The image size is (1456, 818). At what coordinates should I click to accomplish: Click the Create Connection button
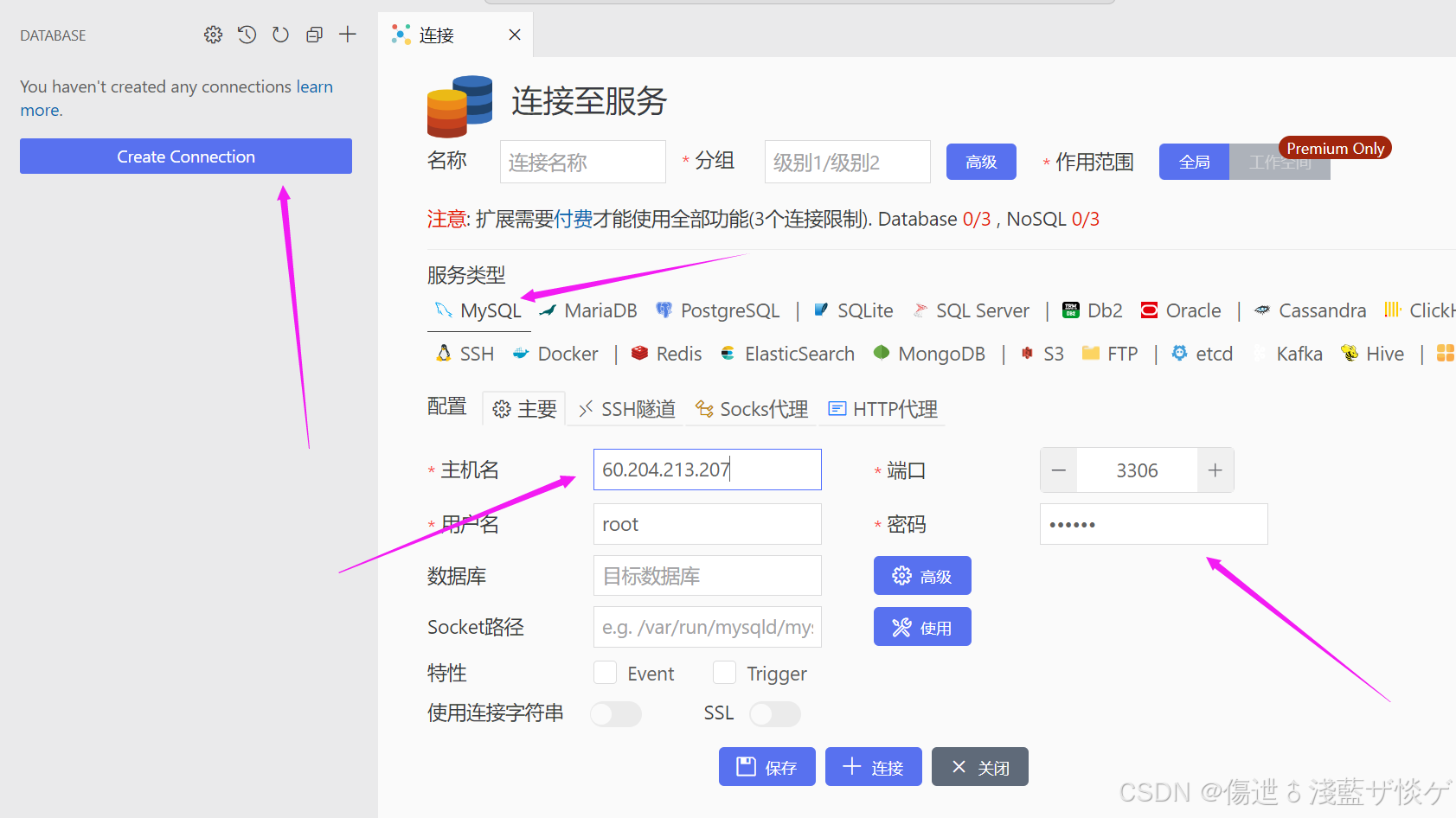point(186,157)
